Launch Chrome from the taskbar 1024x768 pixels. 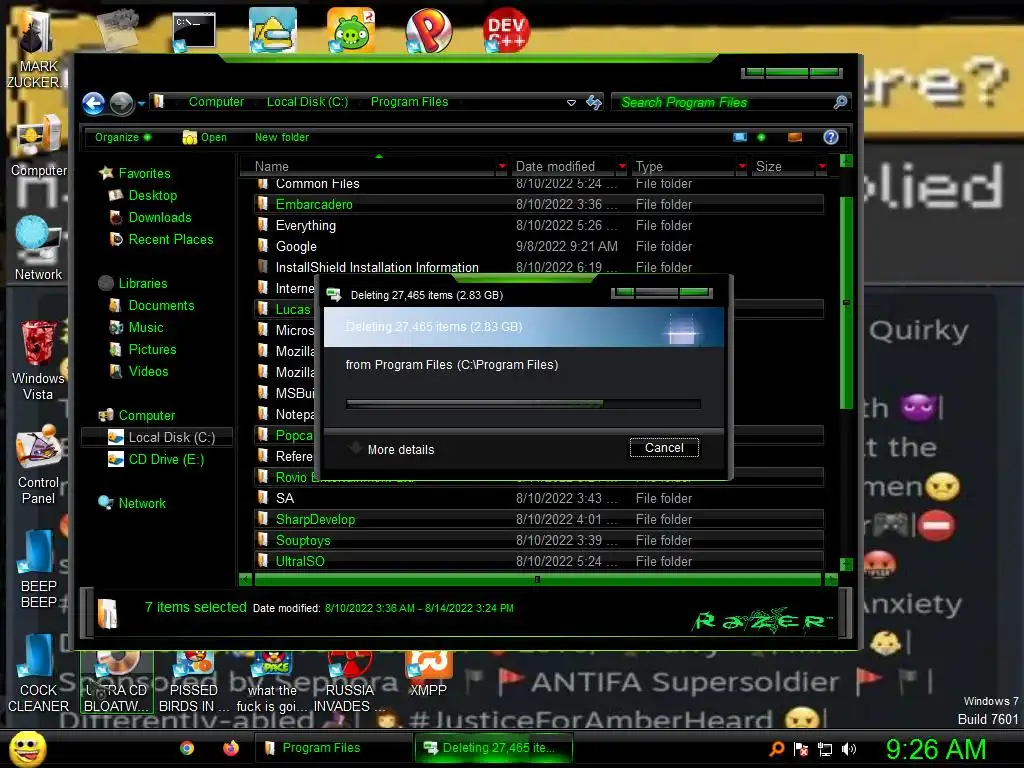click(187, 748)
